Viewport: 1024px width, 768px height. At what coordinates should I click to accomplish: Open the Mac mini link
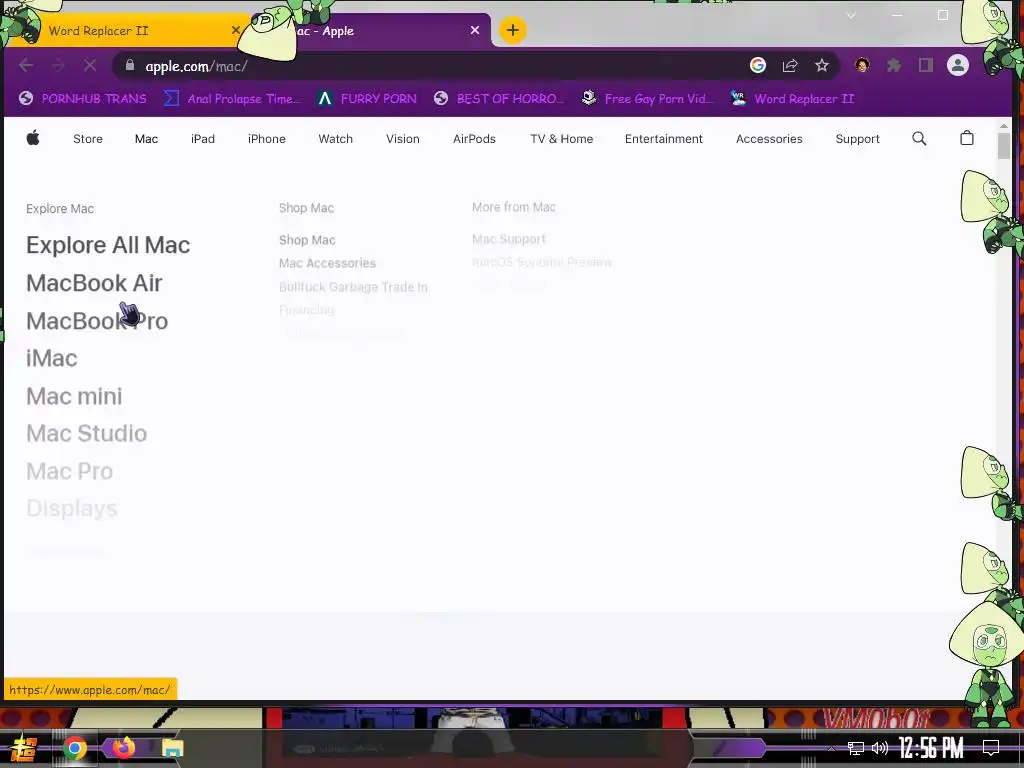(x=74, y=396)
